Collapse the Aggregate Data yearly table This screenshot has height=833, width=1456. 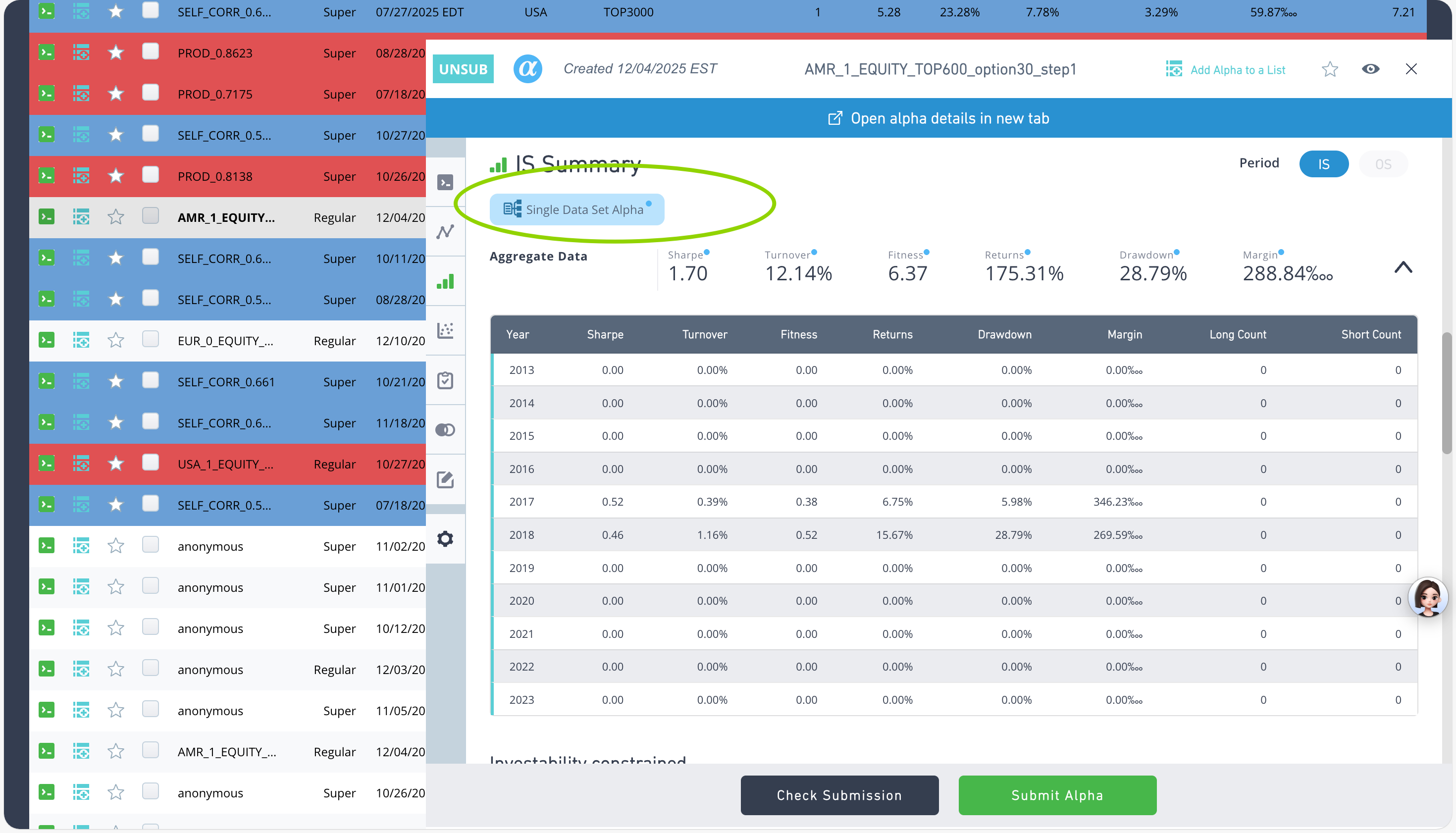[x=1403, y=268]
